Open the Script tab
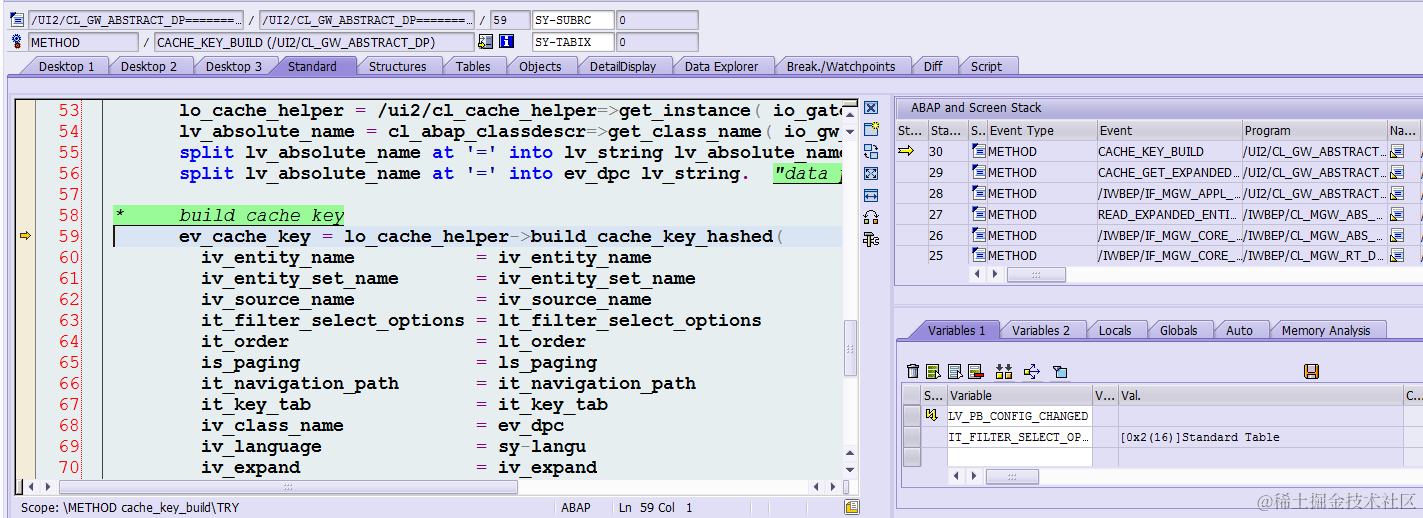The width and height of the screenshot is (1423, 518). click(x=986, y=66)
